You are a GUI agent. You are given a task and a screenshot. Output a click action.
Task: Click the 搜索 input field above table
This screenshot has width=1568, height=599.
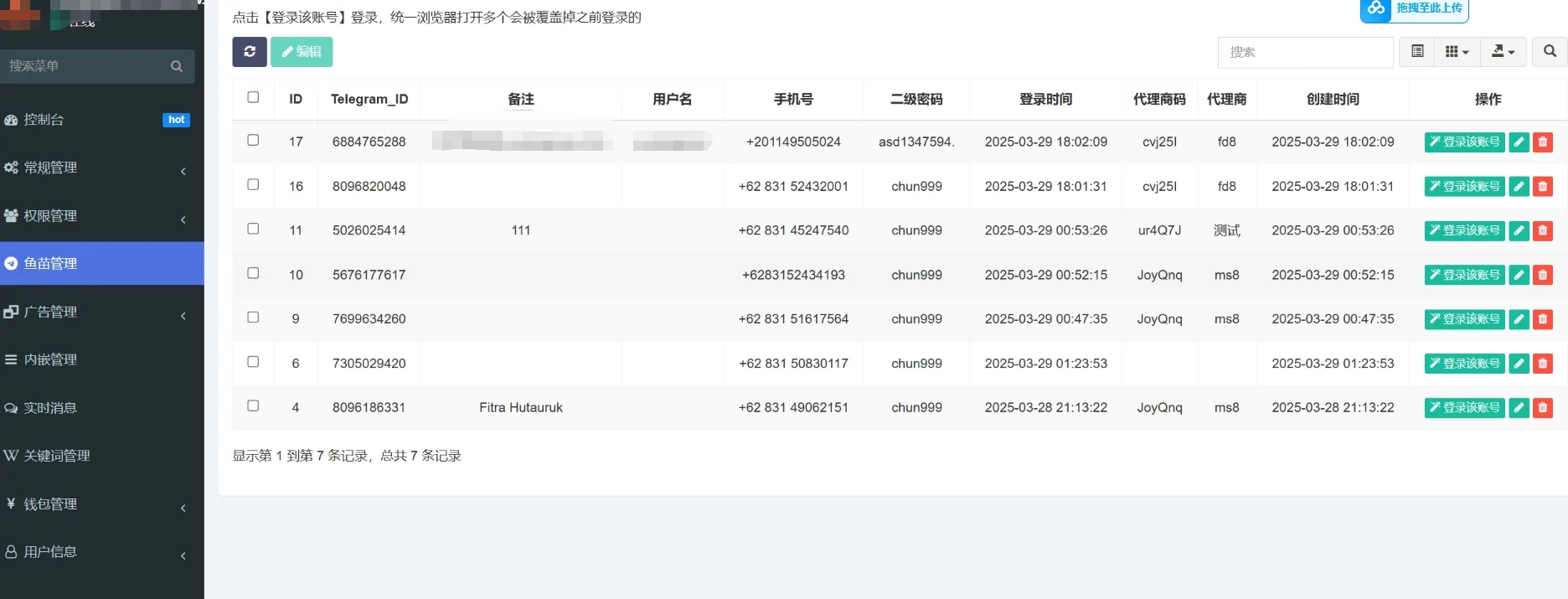pyautogui.click(x=1305, y=52)
